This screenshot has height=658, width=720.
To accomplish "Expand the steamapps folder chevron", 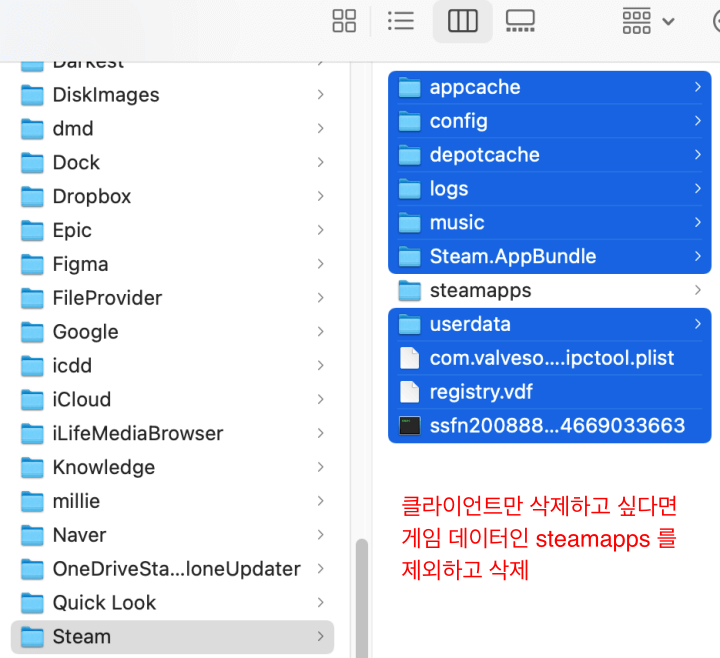I will [x=698, y=290].
